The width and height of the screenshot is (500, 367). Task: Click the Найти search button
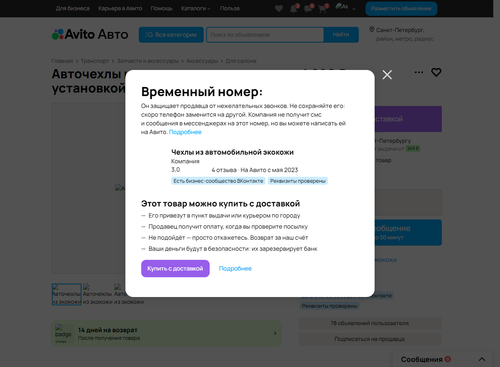click(341, 35)
